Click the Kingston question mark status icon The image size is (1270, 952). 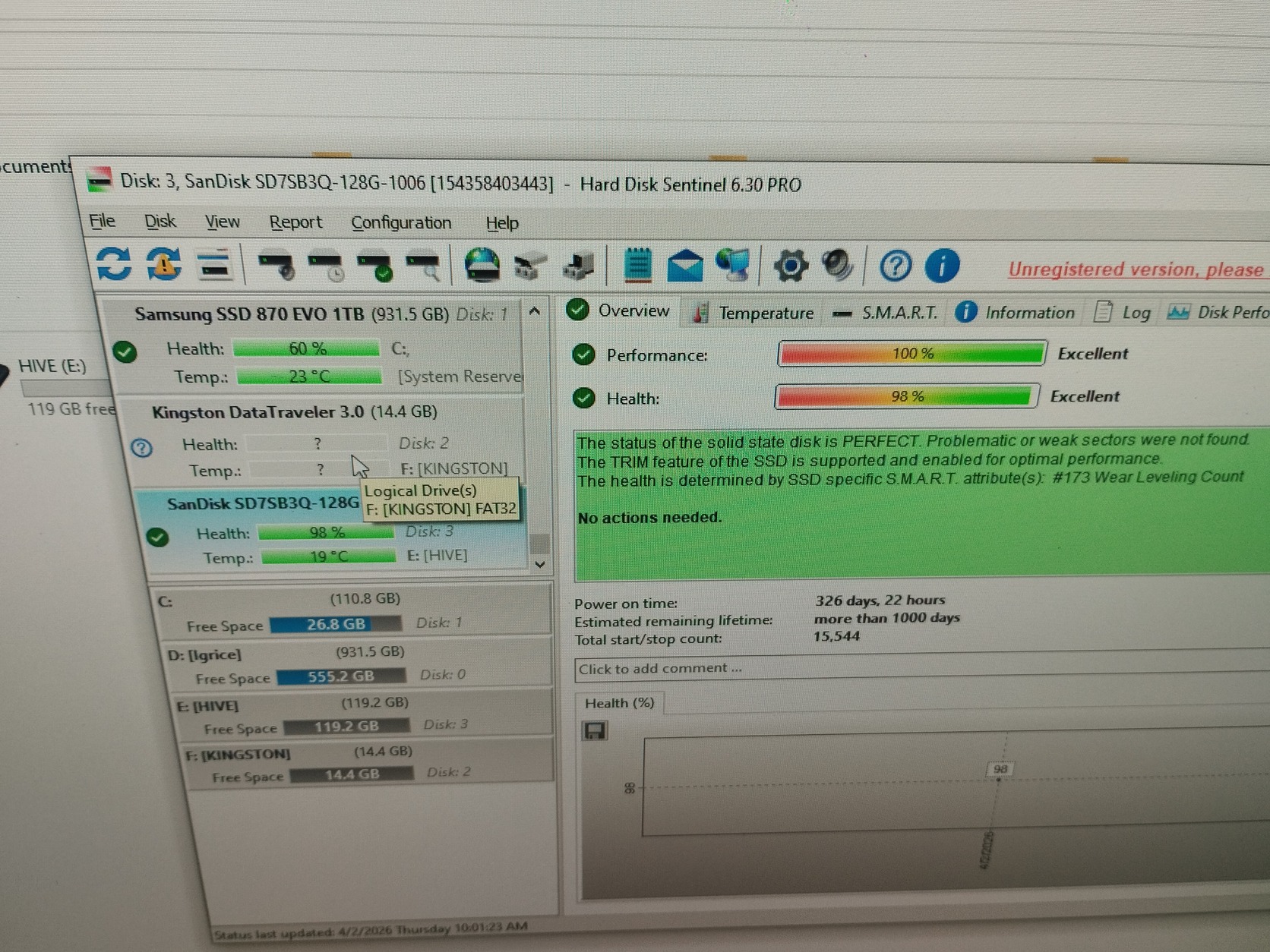point(141,448)
